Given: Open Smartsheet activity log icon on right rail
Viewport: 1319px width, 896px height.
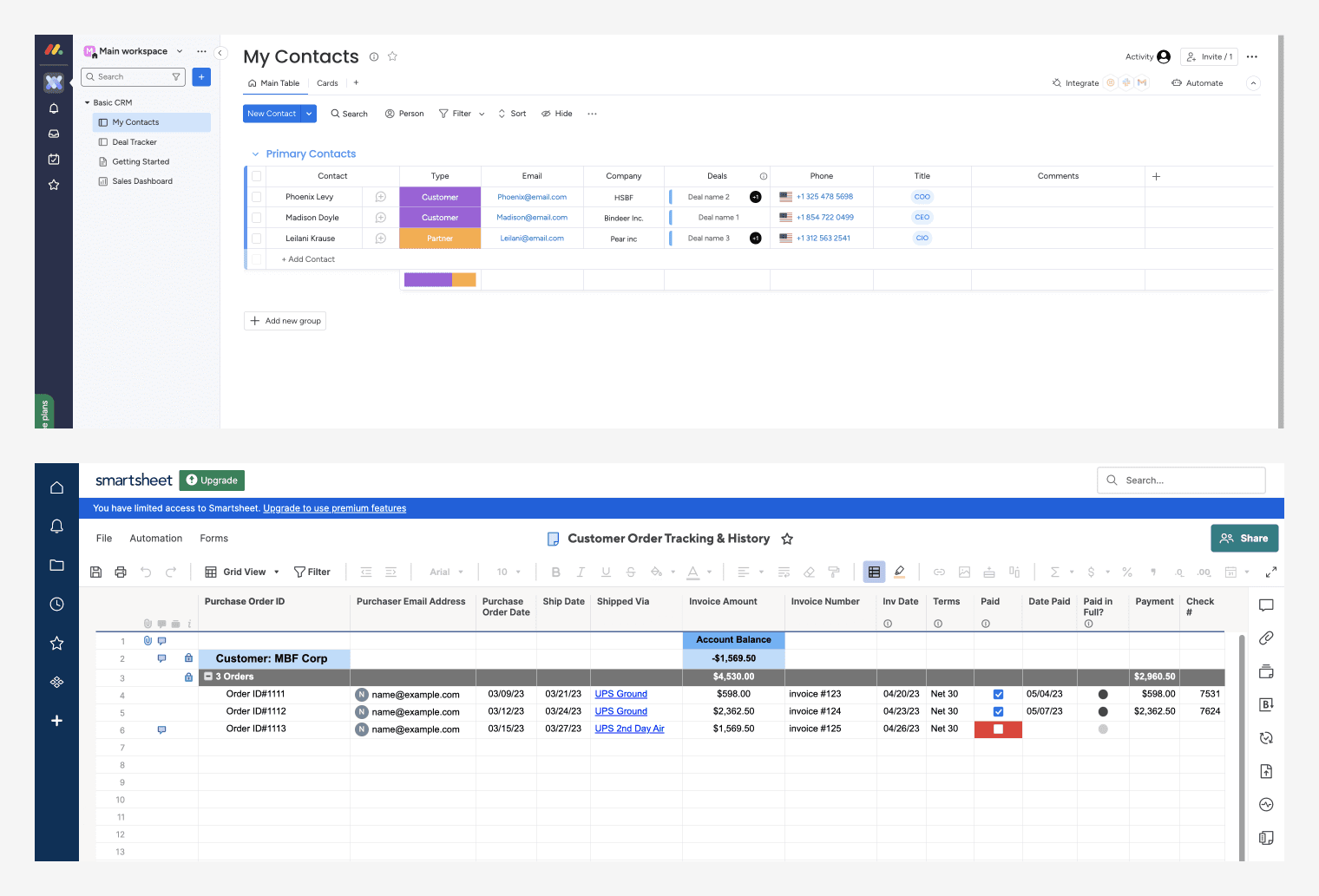Looking at the screenshot, I should pos(1266,804).
